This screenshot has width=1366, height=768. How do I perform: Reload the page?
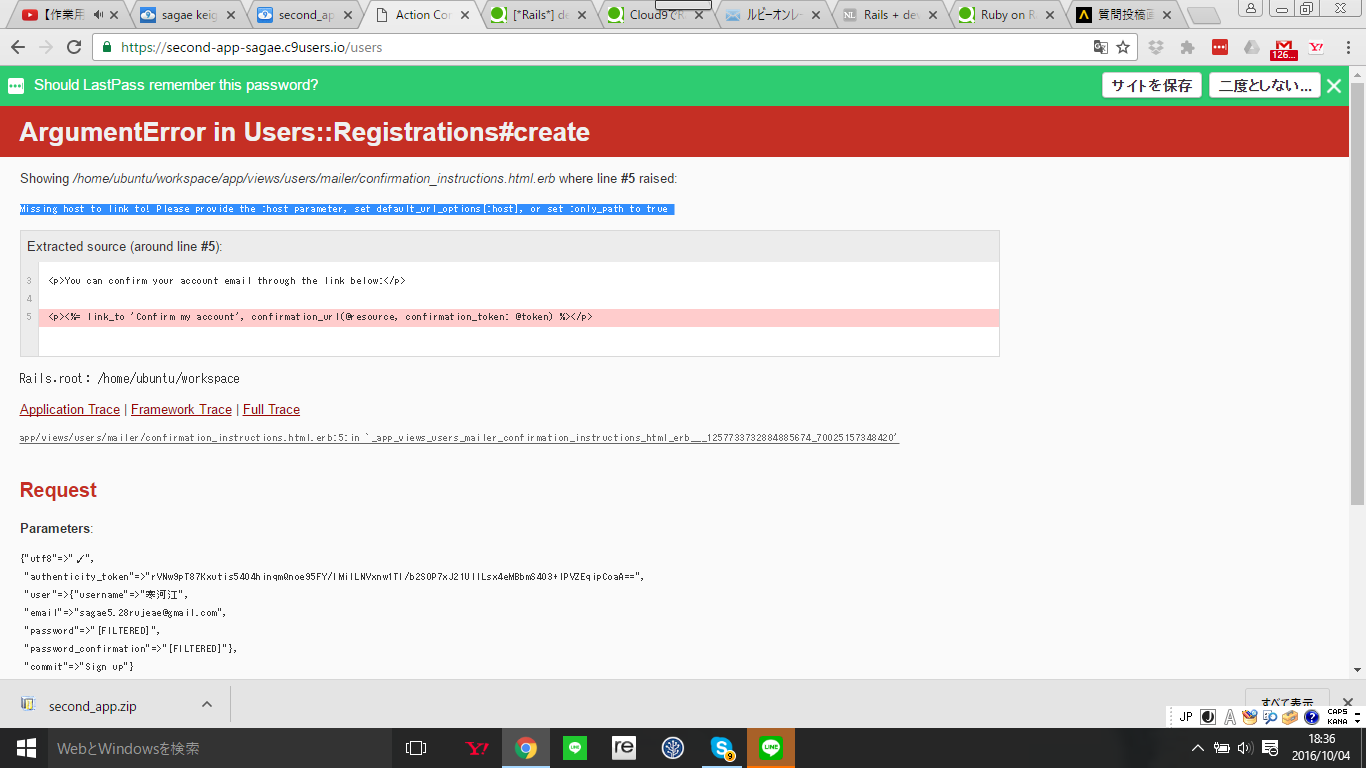point(74,47)
